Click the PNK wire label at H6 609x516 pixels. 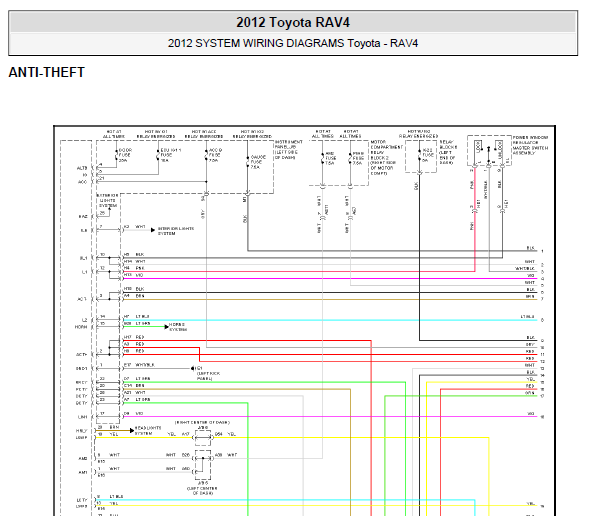pos(140,268)
